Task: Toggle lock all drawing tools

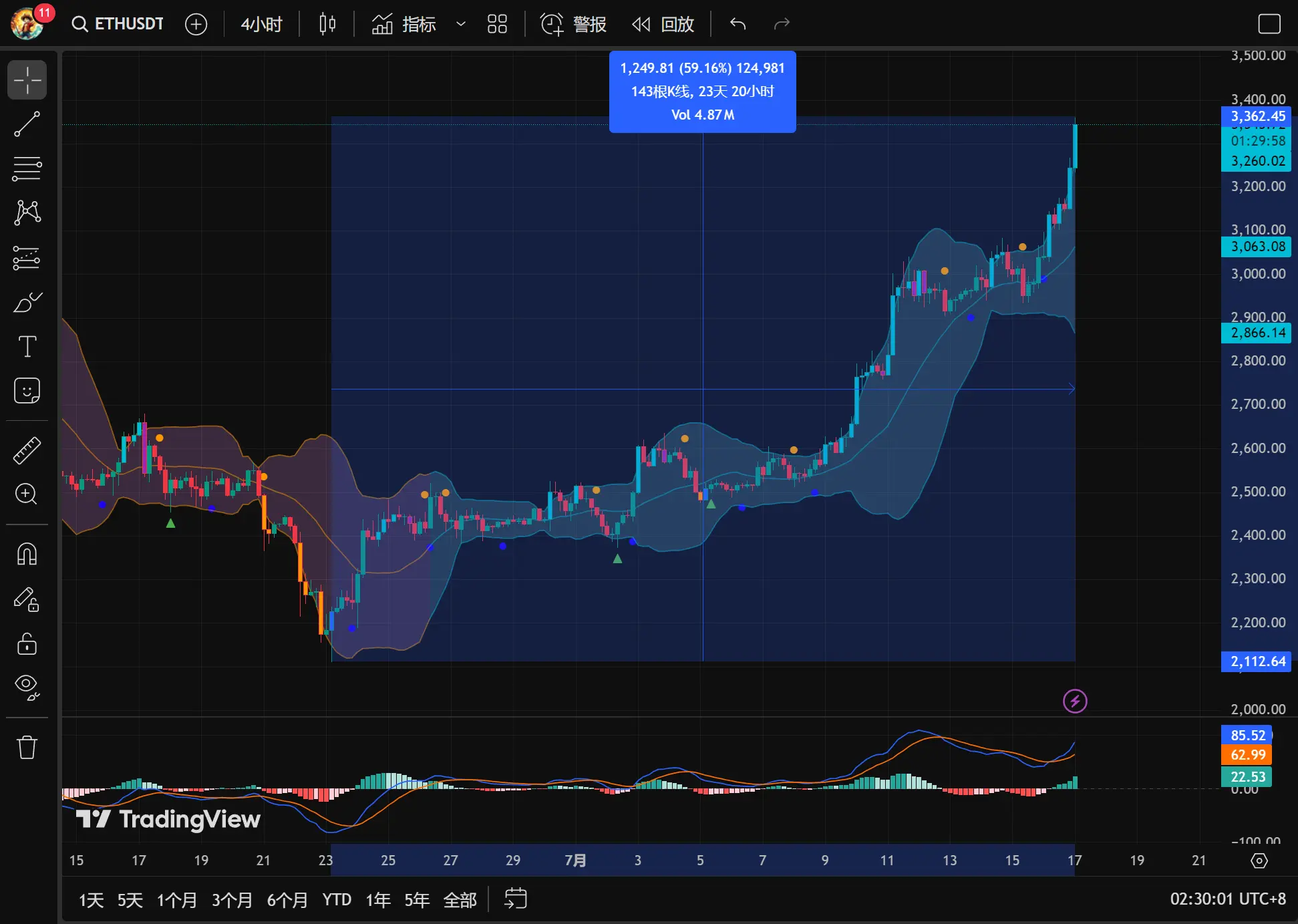Action: pyautogui.click(x=27, y=643)
